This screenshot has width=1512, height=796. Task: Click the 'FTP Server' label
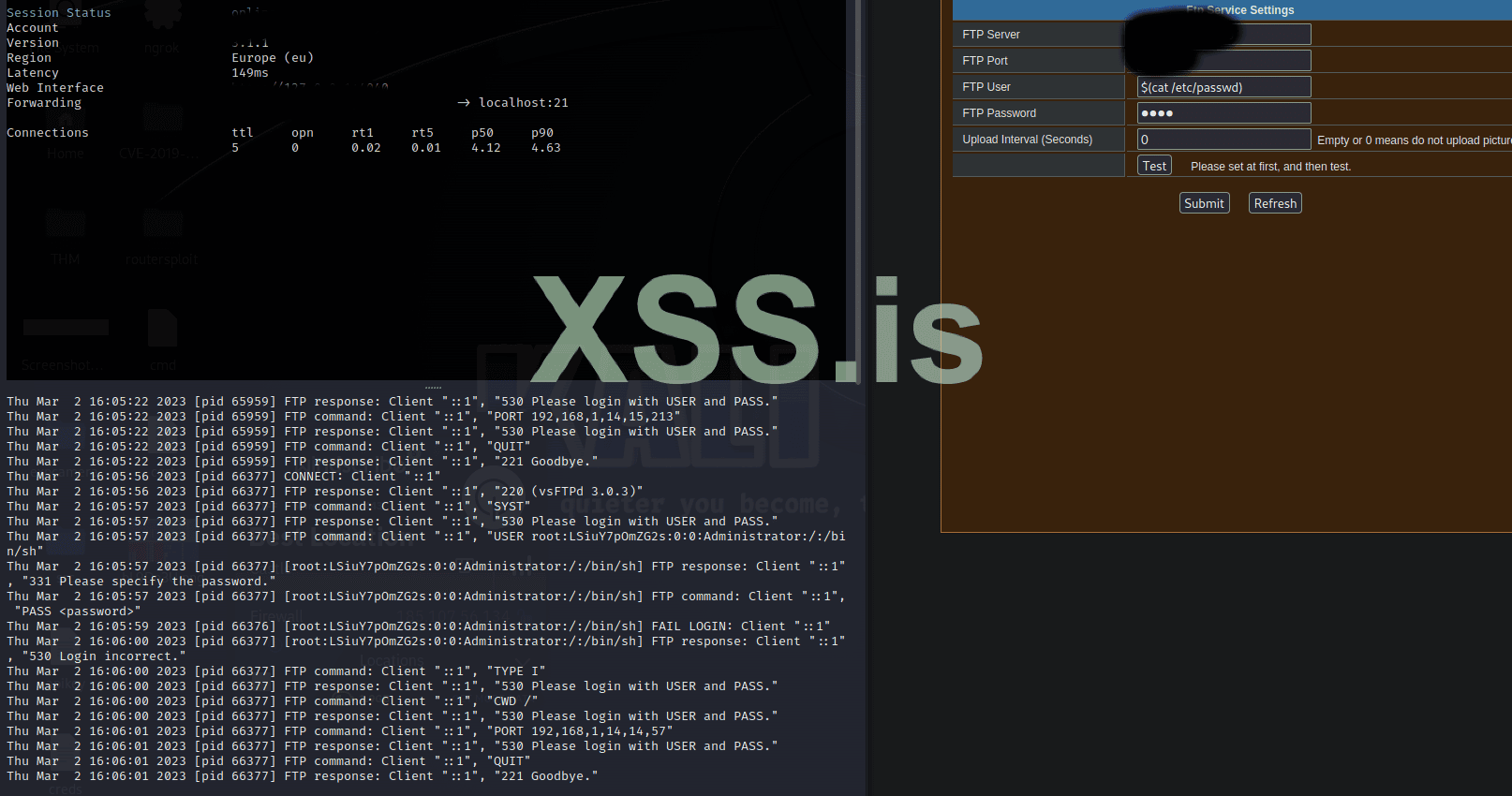click(991, 35)
